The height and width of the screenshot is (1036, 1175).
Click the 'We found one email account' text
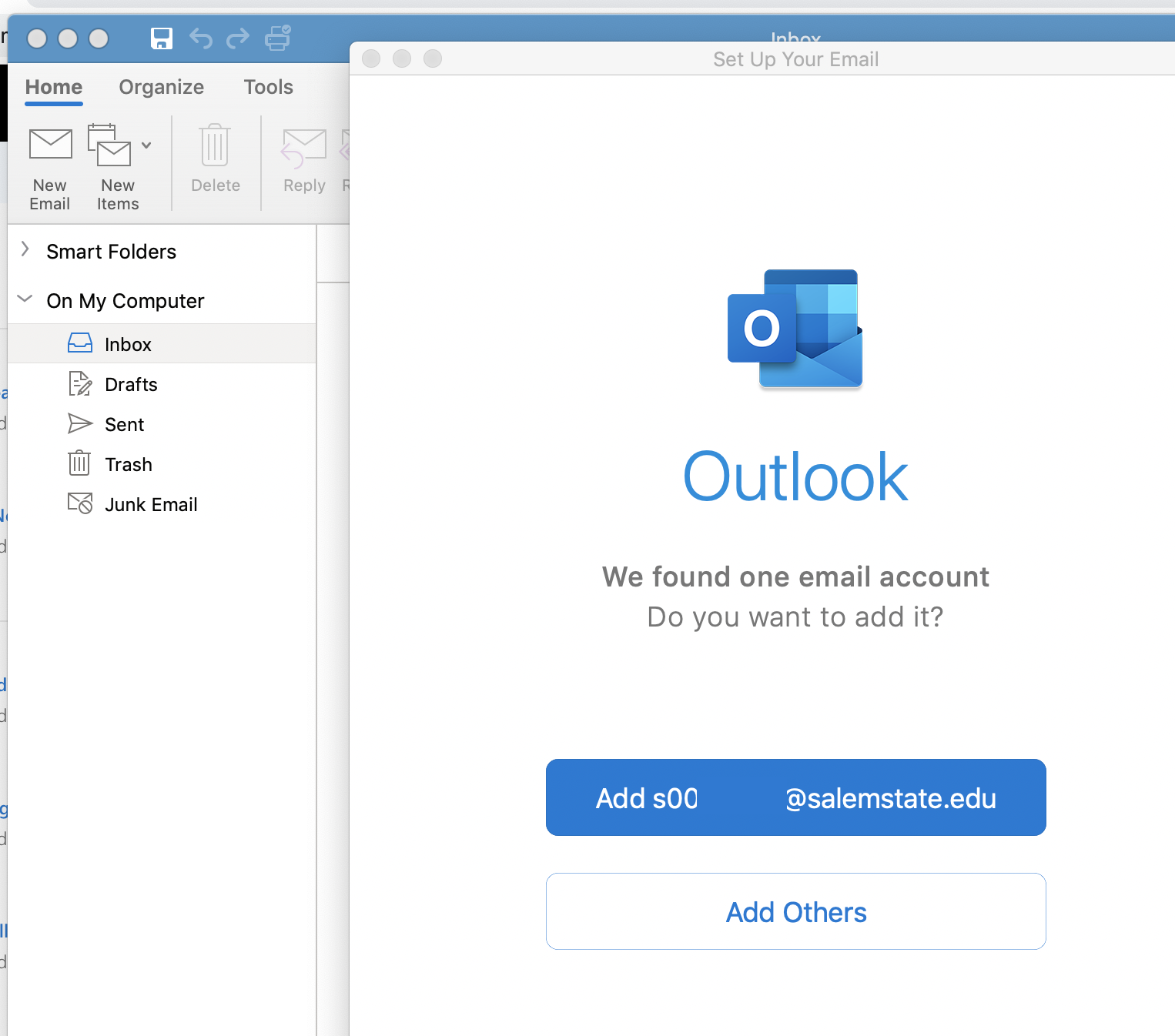(x=795, y=576)
